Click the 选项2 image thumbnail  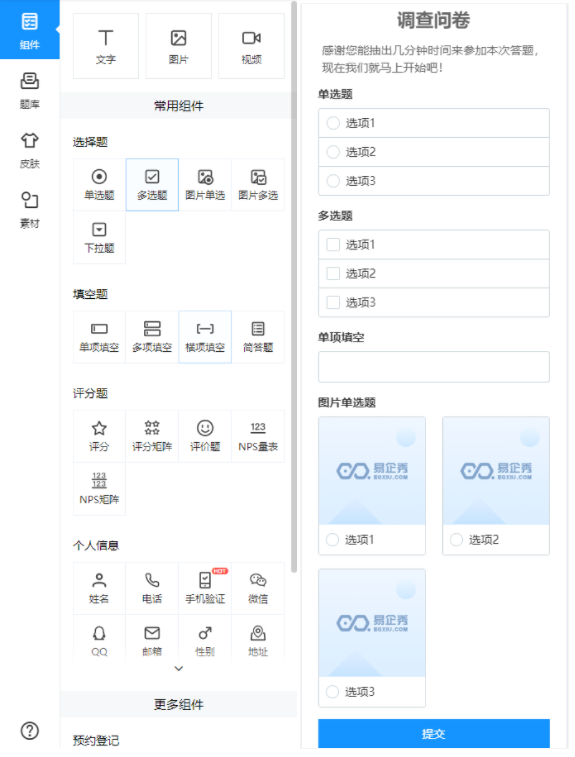click(496, 471)
